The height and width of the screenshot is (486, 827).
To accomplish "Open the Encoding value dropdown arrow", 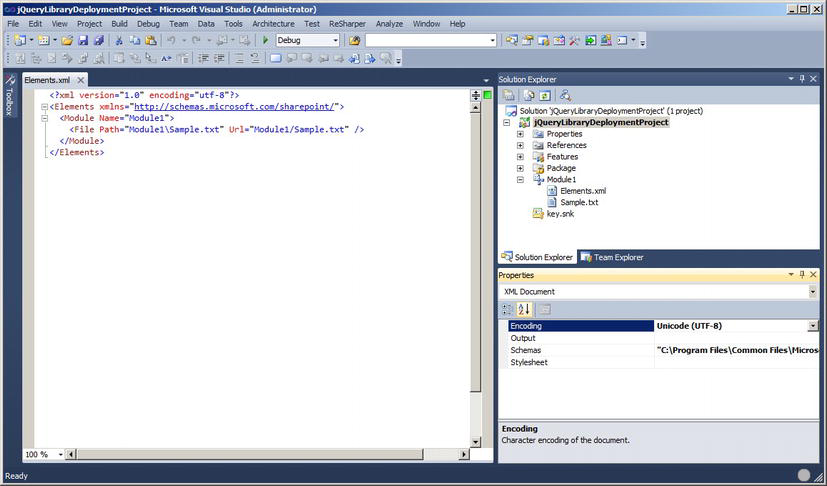I will [812, 326].
